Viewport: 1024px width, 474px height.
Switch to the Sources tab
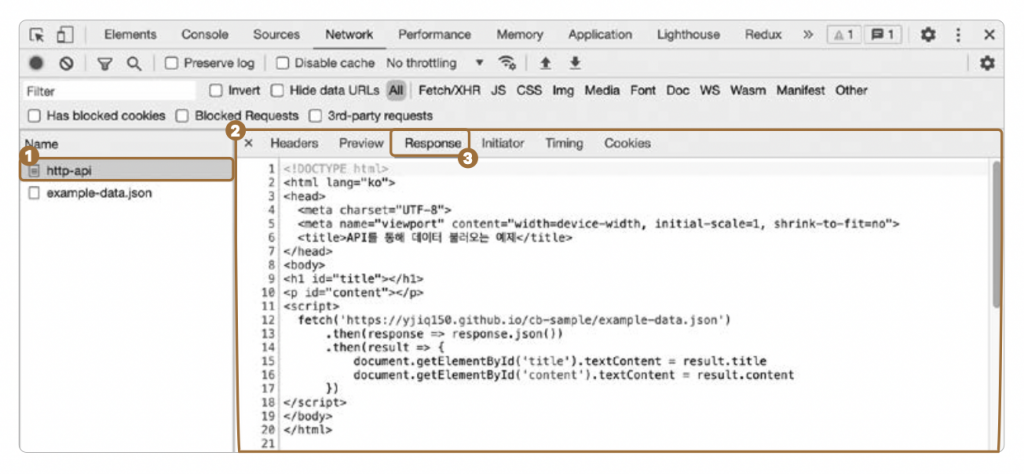coord(276,35)
